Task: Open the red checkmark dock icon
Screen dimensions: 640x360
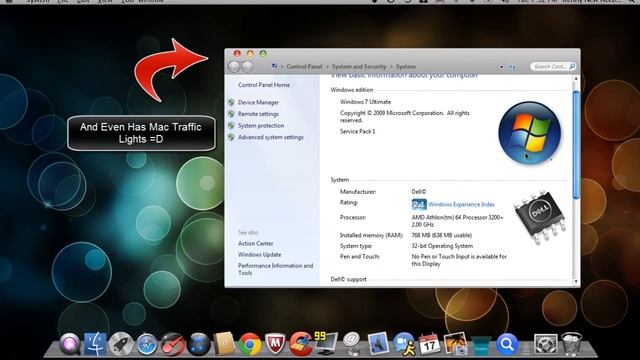Action: point(173,345)
